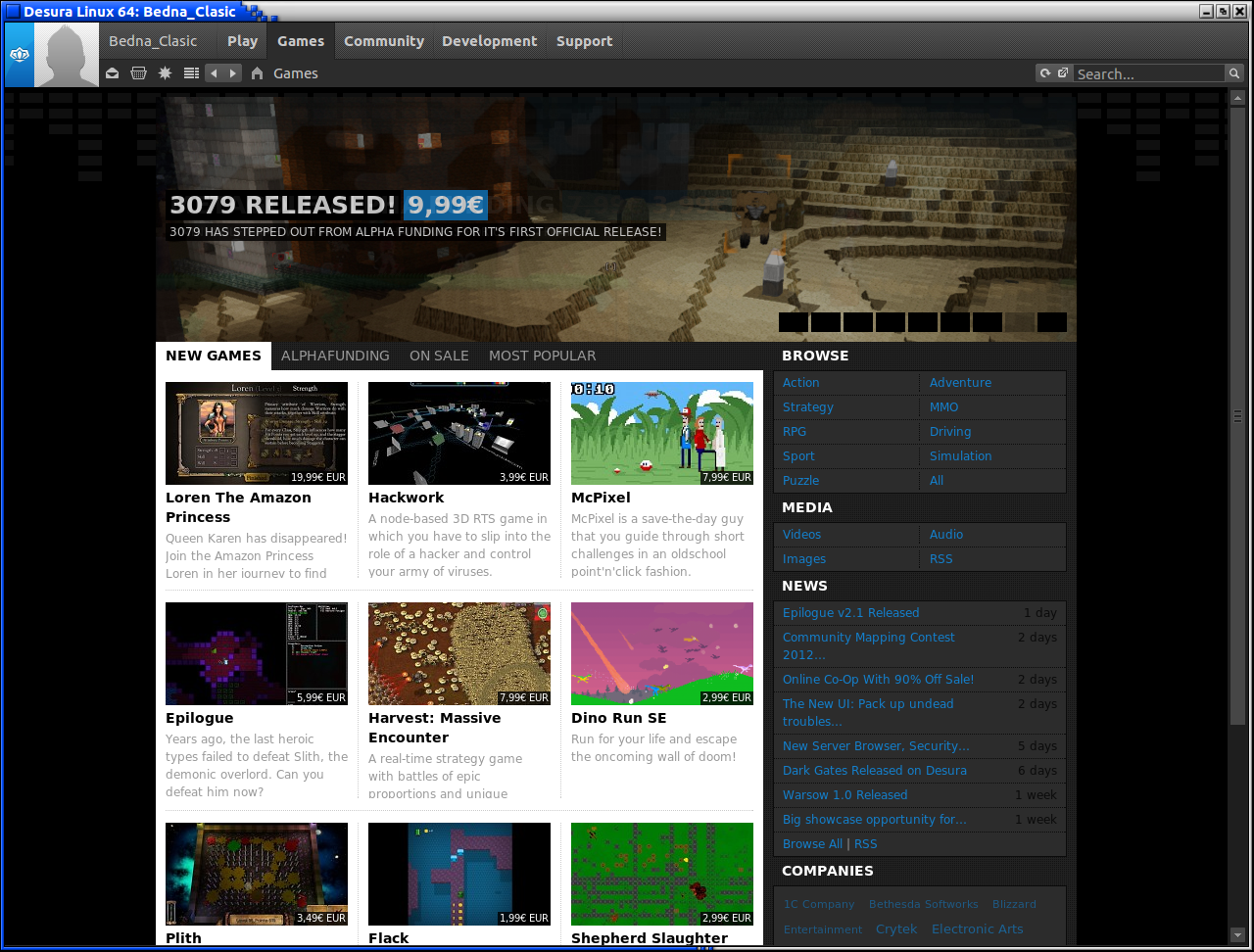Open the Development tab
1254x952 pixels.
(490, 41)
